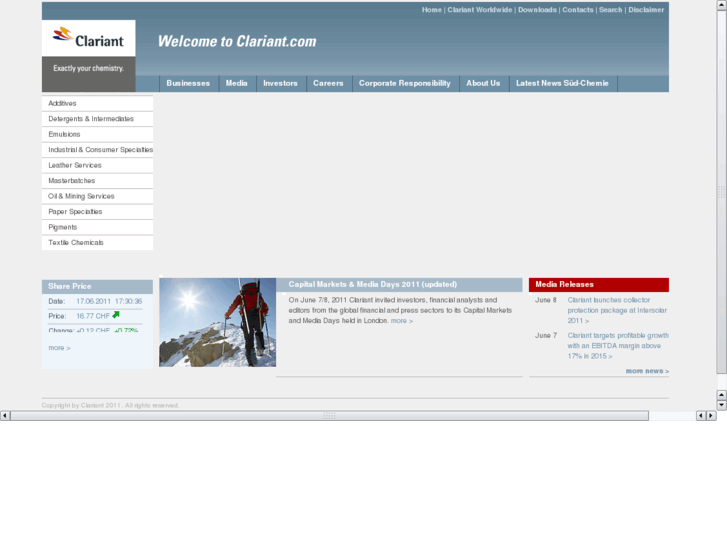The width and height of the screenshot is (727, 545).
Task: Open the Media menu
Action: (236, 83)
